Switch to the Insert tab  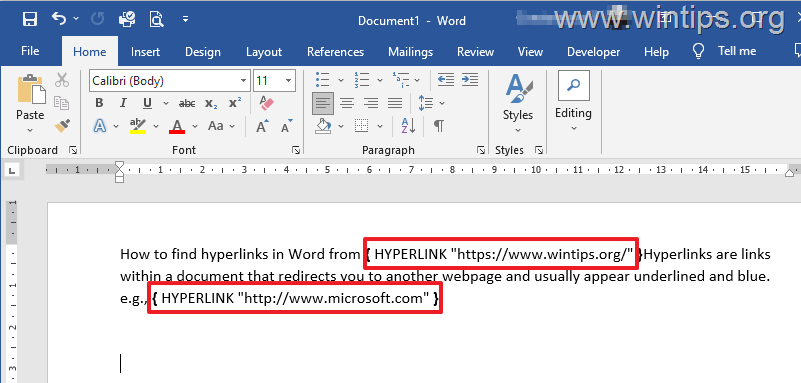click(x=145, y=52)
